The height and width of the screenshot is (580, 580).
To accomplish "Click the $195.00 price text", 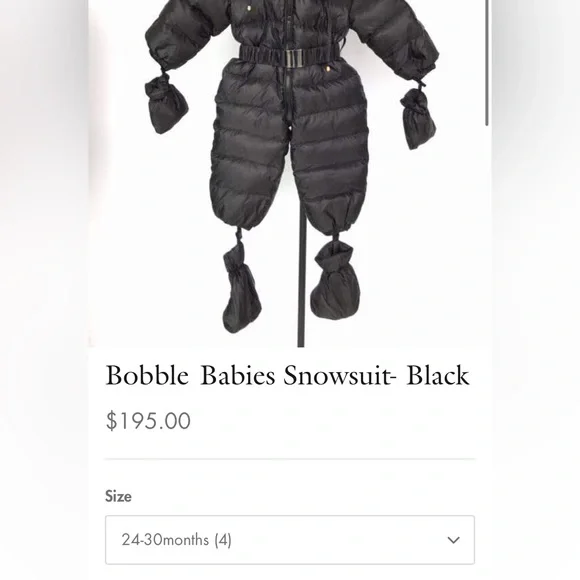I will point(148,421).
